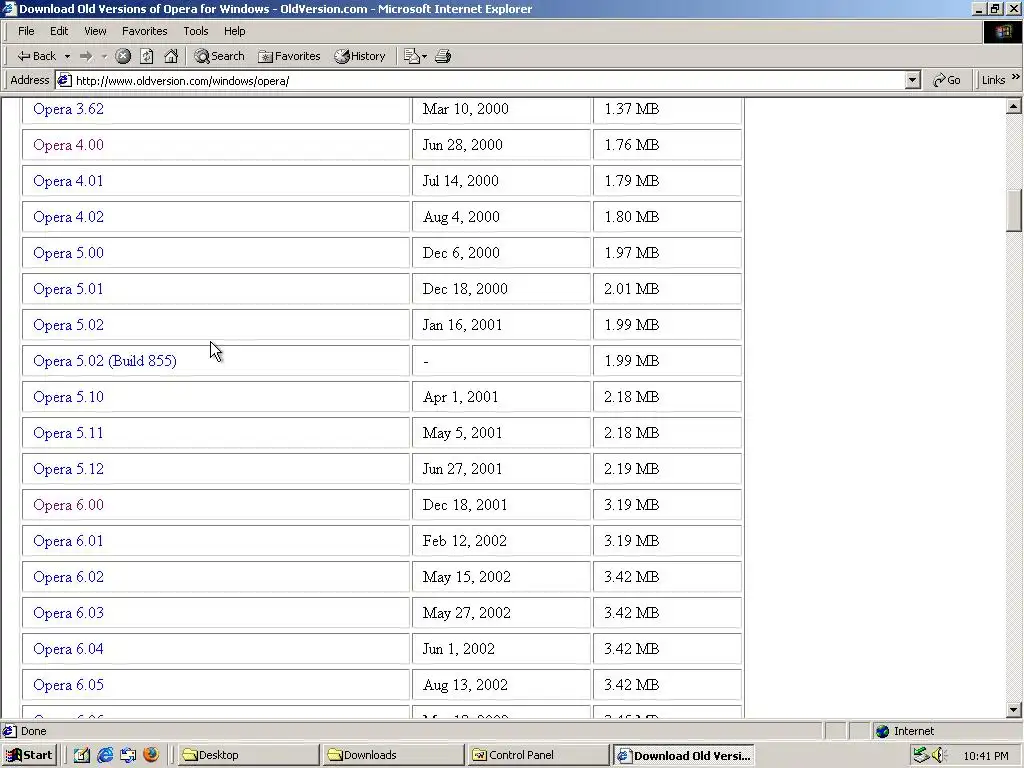Click the scrollbar down arrow

click(1014, 710)
